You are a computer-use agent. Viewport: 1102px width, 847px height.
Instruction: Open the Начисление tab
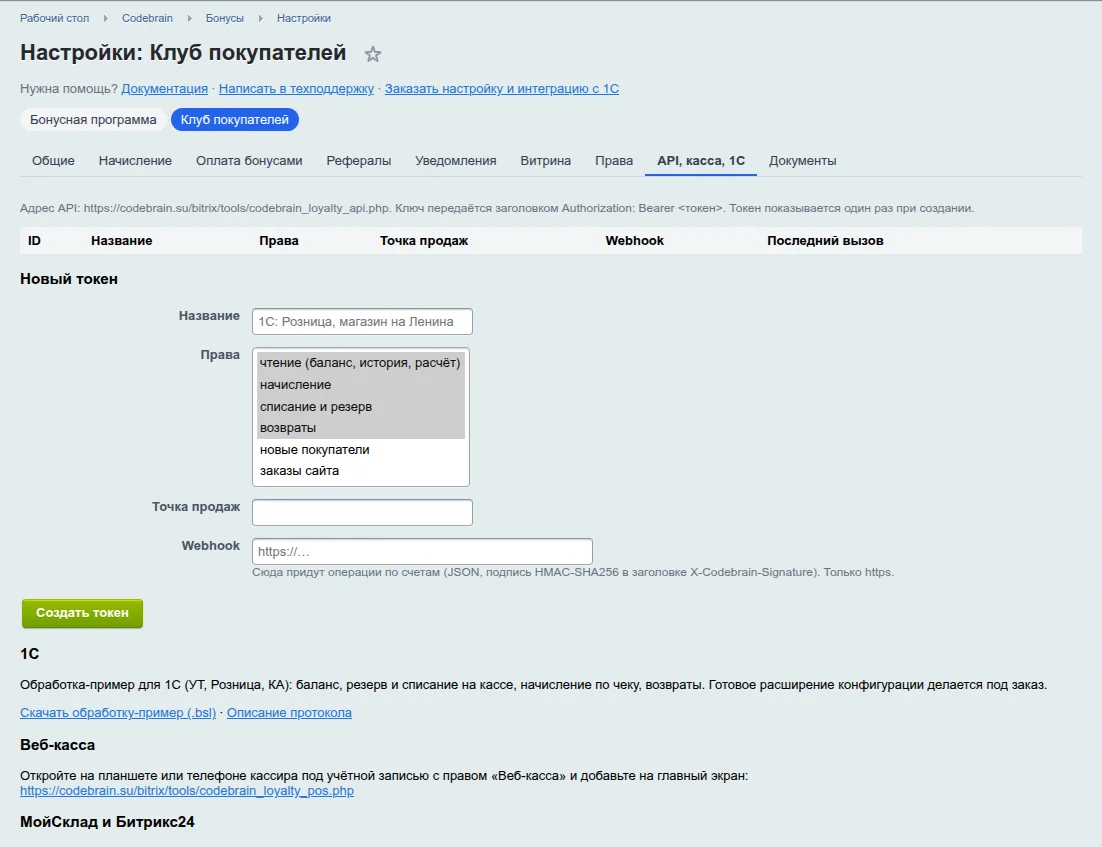(x=135, y=160)
